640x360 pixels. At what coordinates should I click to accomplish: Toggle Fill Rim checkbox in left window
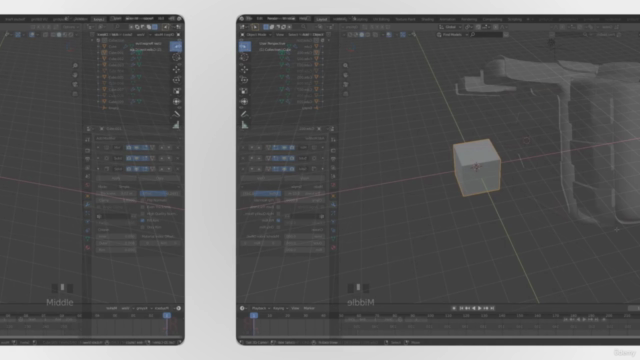coord(142,220)
